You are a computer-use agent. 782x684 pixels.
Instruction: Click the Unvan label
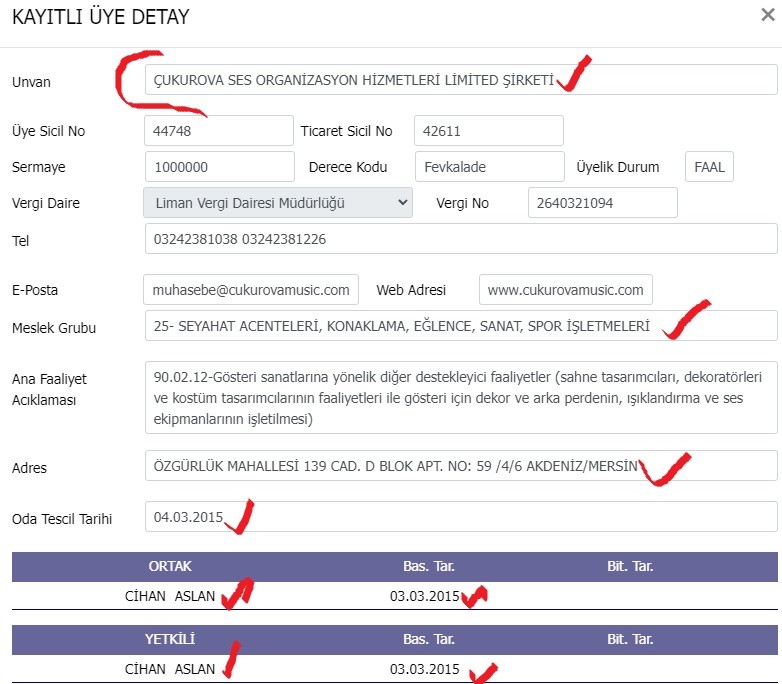[x=31, y=82]
